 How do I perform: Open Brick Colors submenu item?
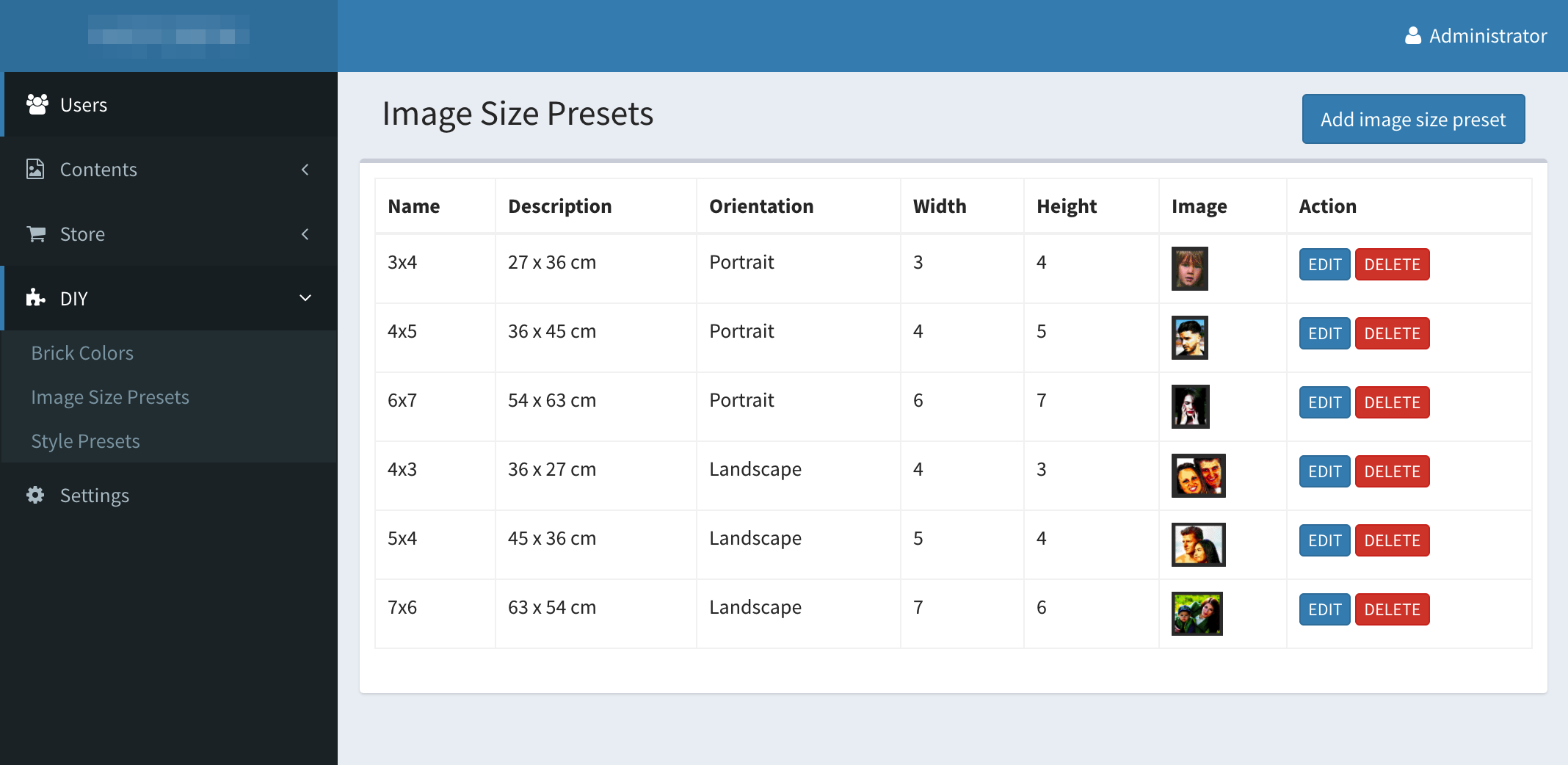[x=82, y=353]
